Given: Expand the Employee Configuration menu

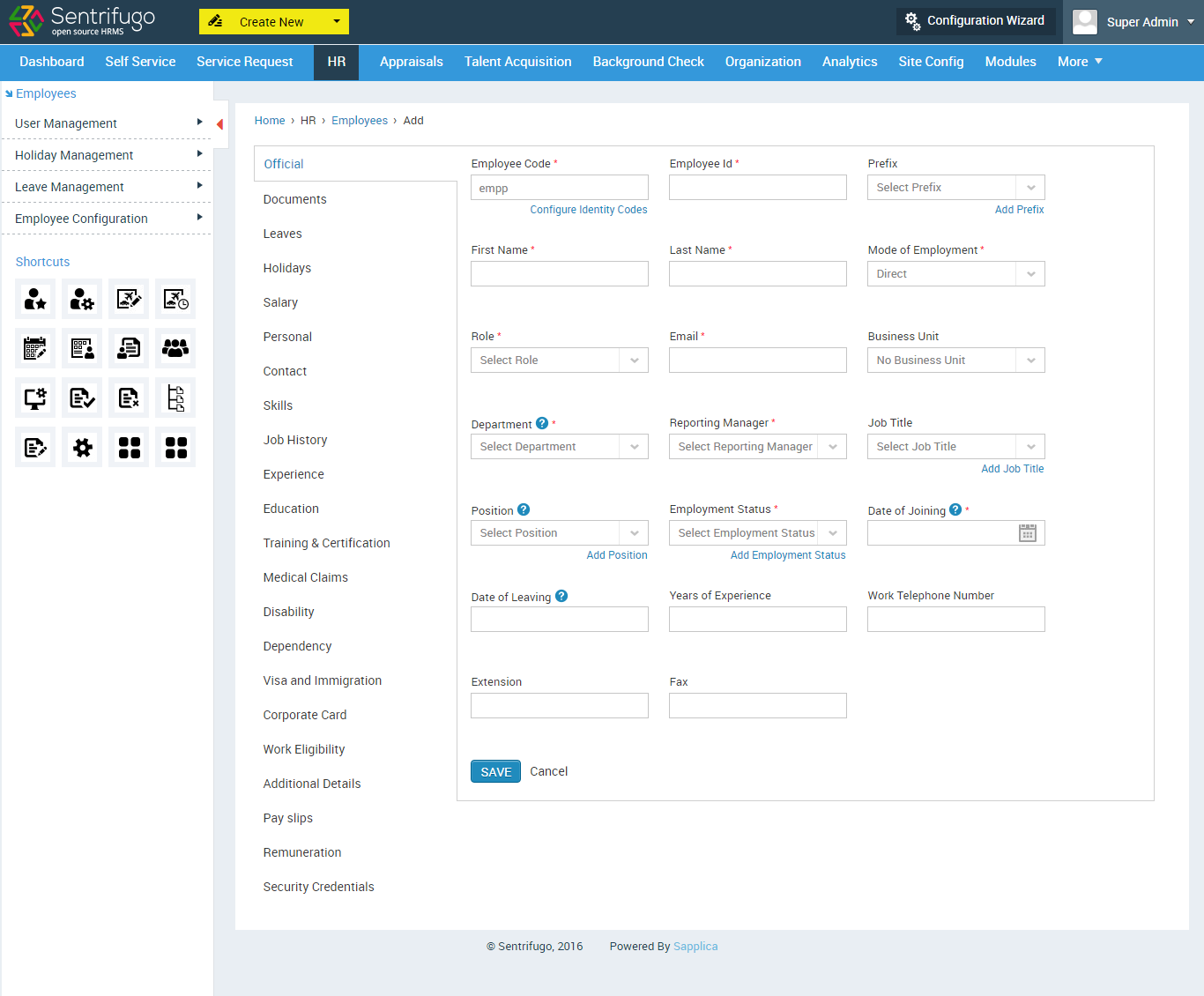Looking at the screenshot, I should pos(107,219).
